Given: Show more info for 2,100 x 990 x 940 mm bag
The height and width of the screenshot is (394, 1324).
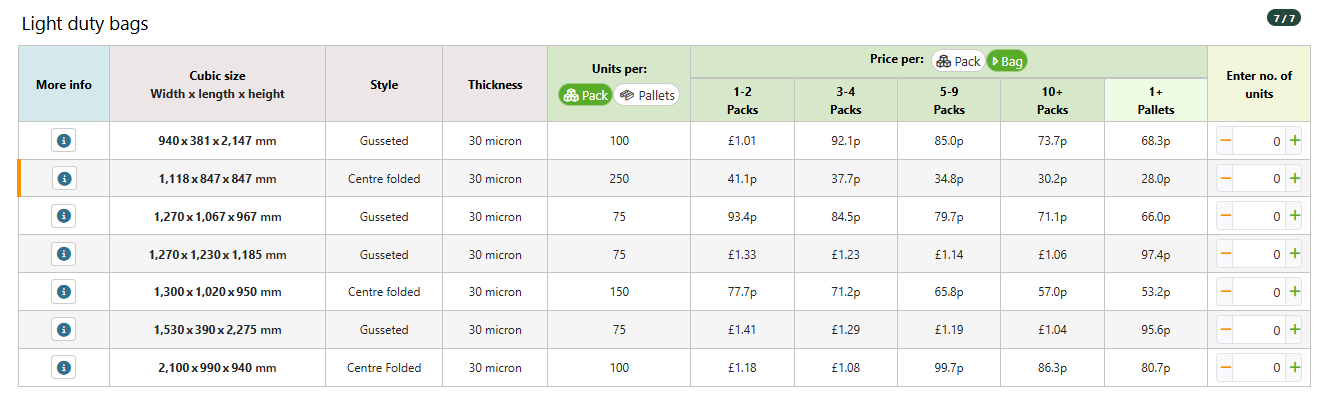Looking at the screenshot, I should [64, 367].
